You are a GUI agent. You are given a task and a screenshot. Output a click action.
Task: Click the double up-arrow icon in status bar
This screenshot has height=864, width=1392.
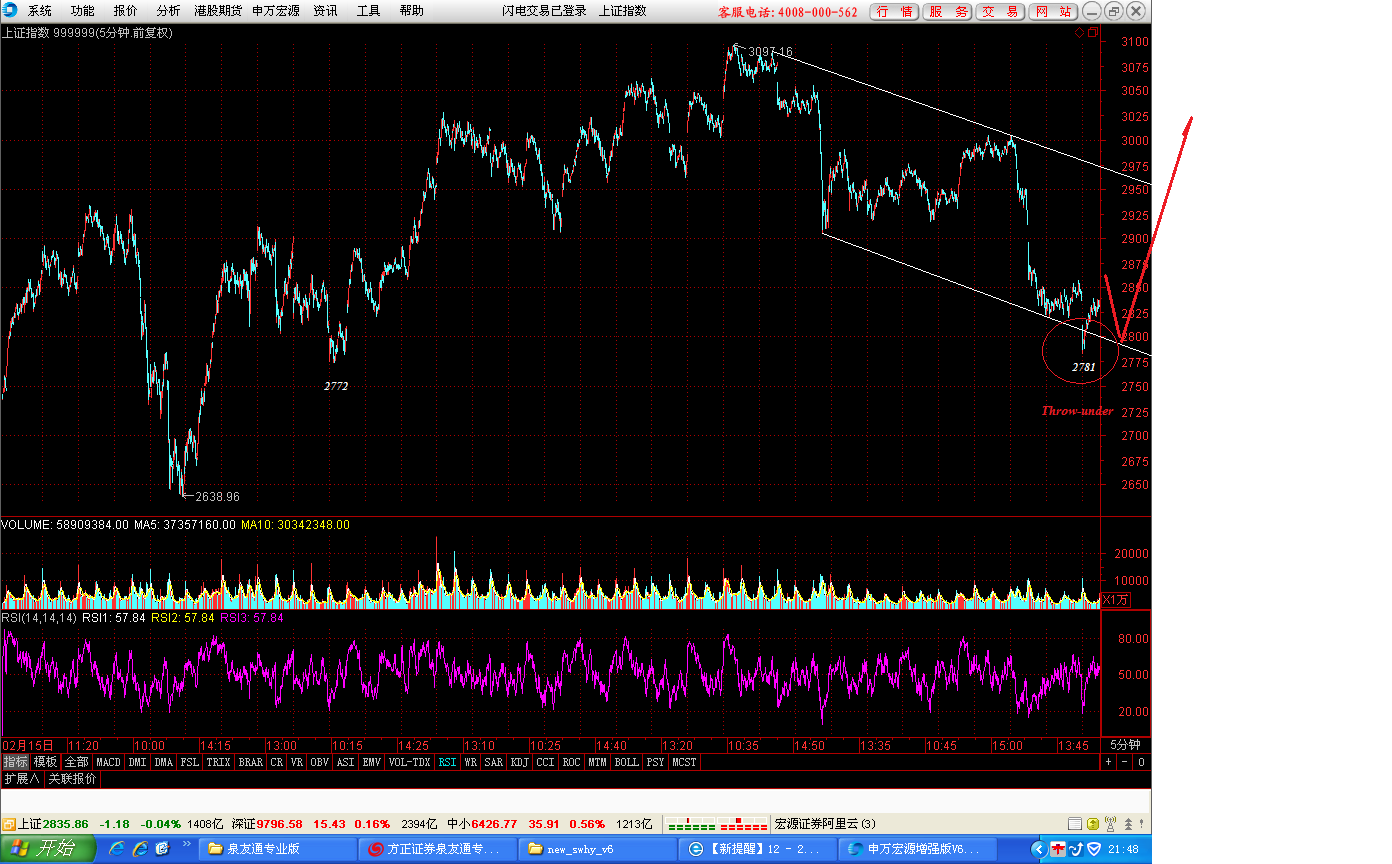point(1128,824)
